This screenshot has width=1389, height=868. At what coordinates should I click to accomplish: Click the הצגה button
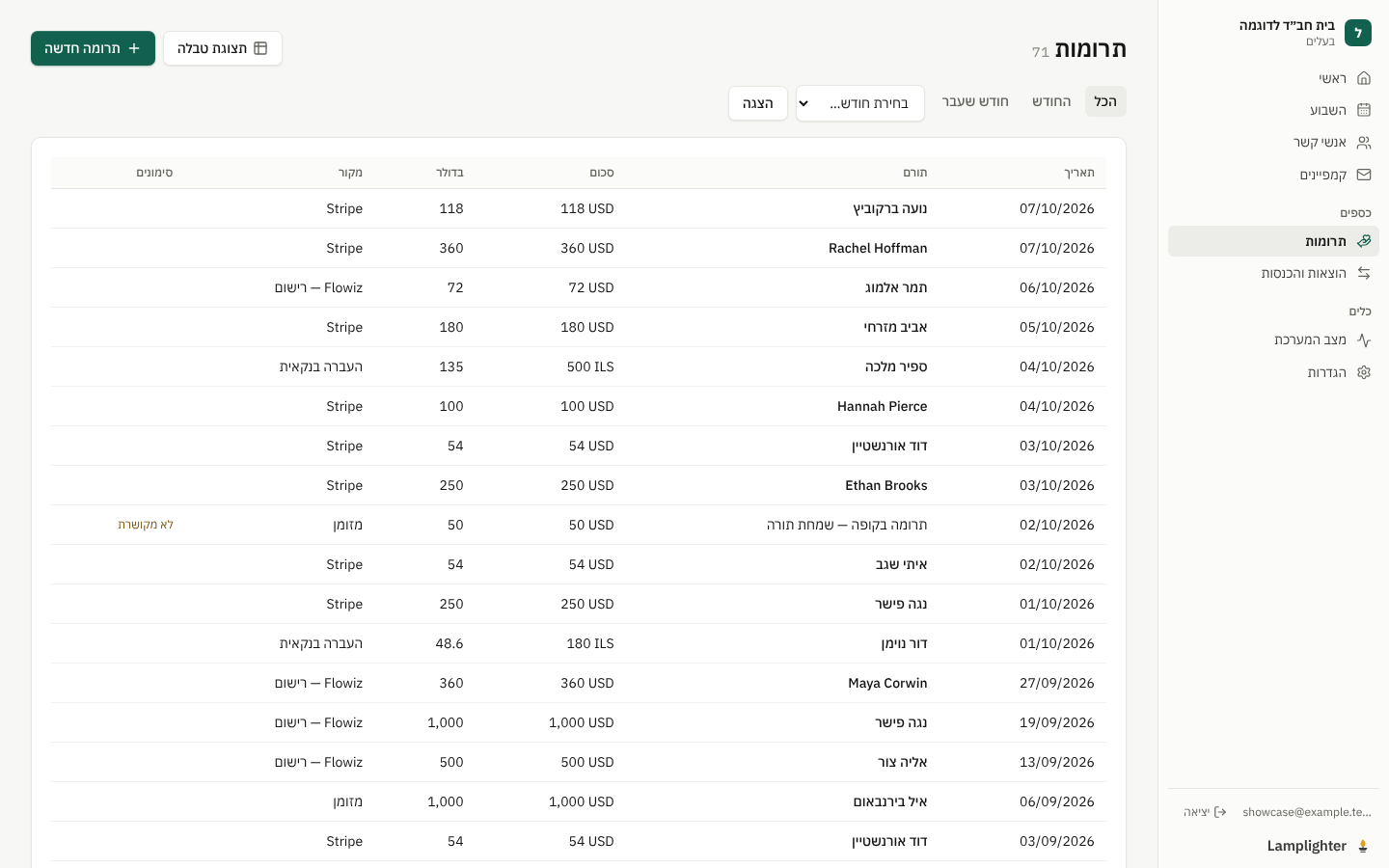click(x=758, y=103)
